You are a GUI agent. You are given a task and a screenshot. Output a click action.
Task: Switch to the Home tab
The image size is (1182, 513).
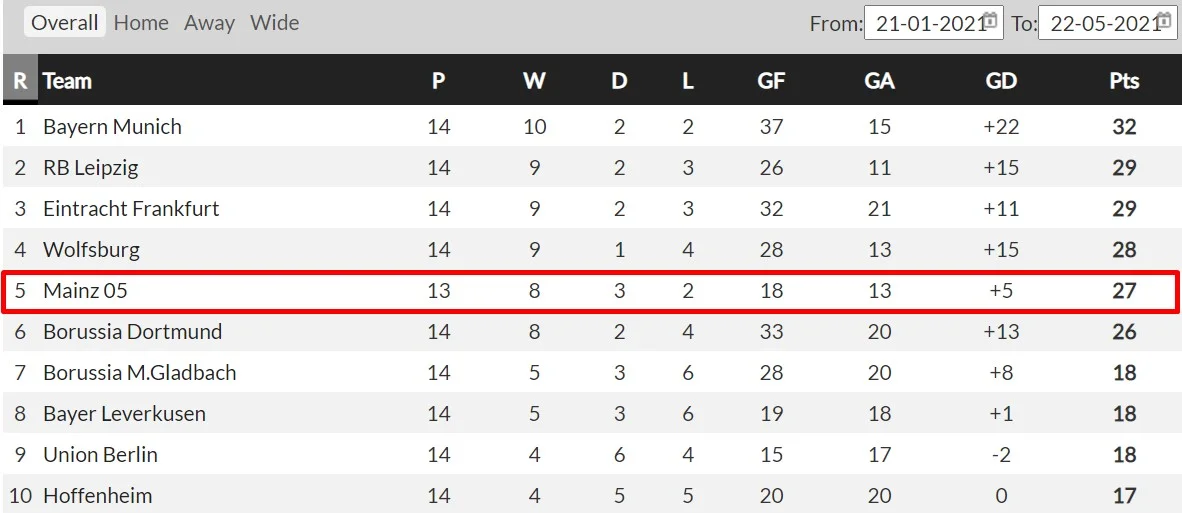pyautogui.click(x=141, y=23)
